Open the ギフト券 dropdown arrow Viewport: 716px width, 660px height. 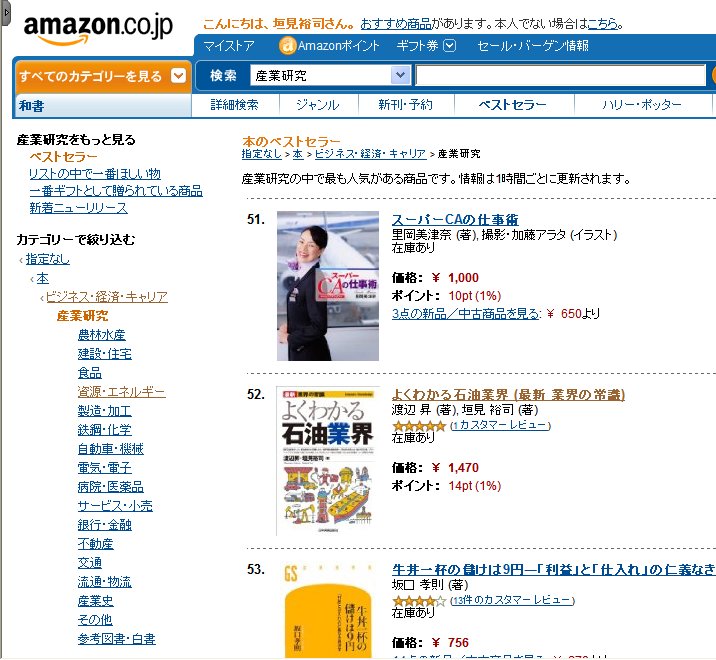coord(450,46)
